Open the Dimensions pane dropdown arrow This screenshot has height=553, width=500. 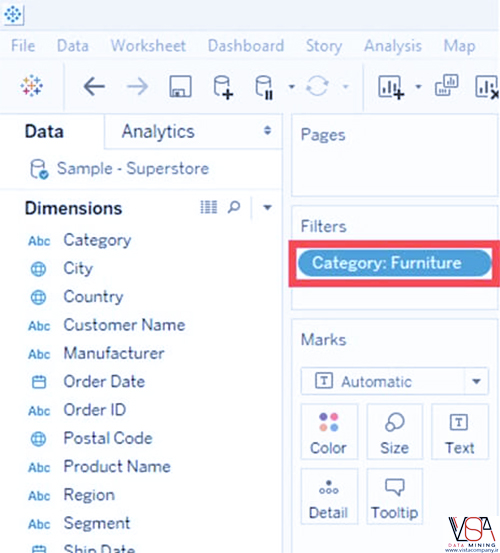coord(267,207)
